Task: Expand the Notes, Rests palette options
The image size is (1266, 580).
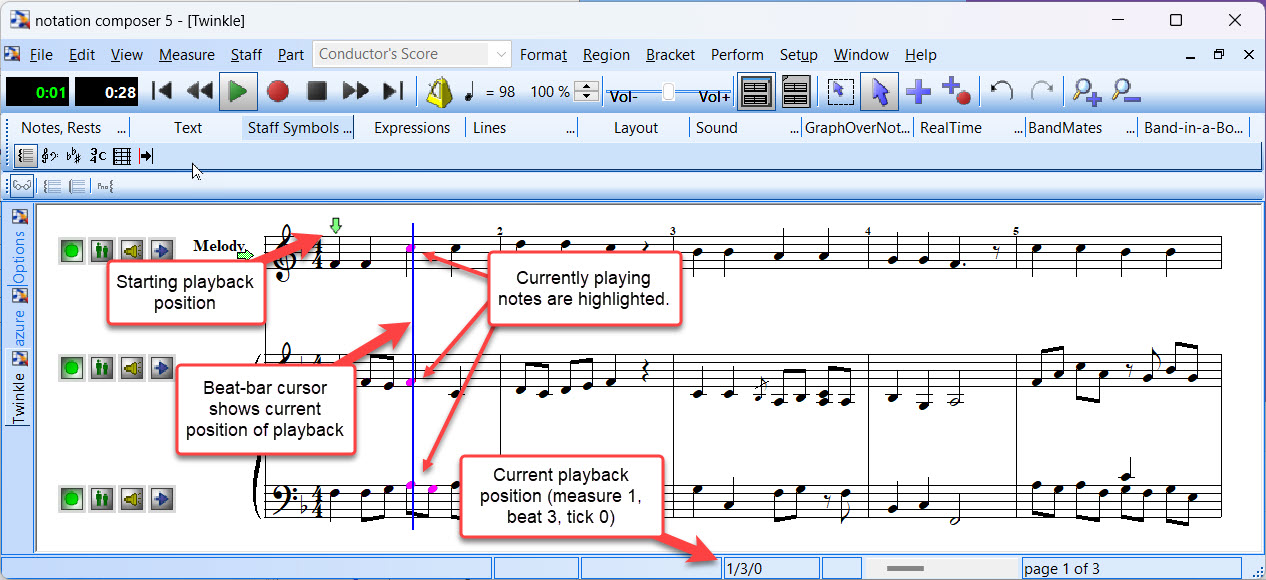Action: [x=122, y=128]
